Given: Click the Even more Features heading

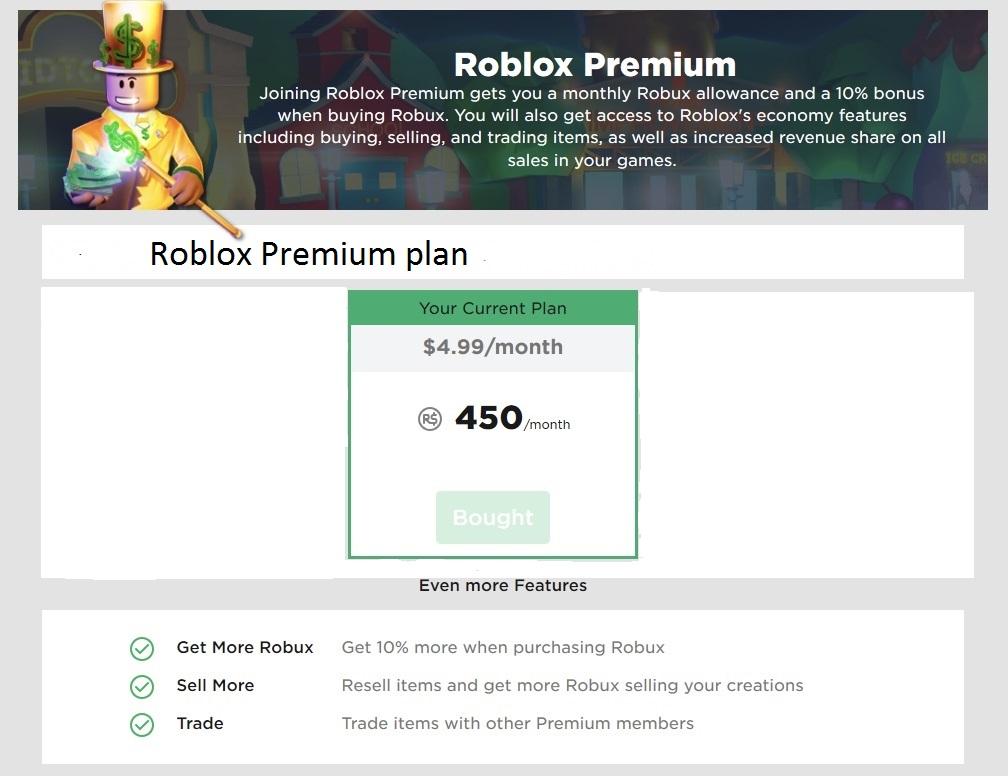Looking at the screenshot, I should tap(502, 585).
